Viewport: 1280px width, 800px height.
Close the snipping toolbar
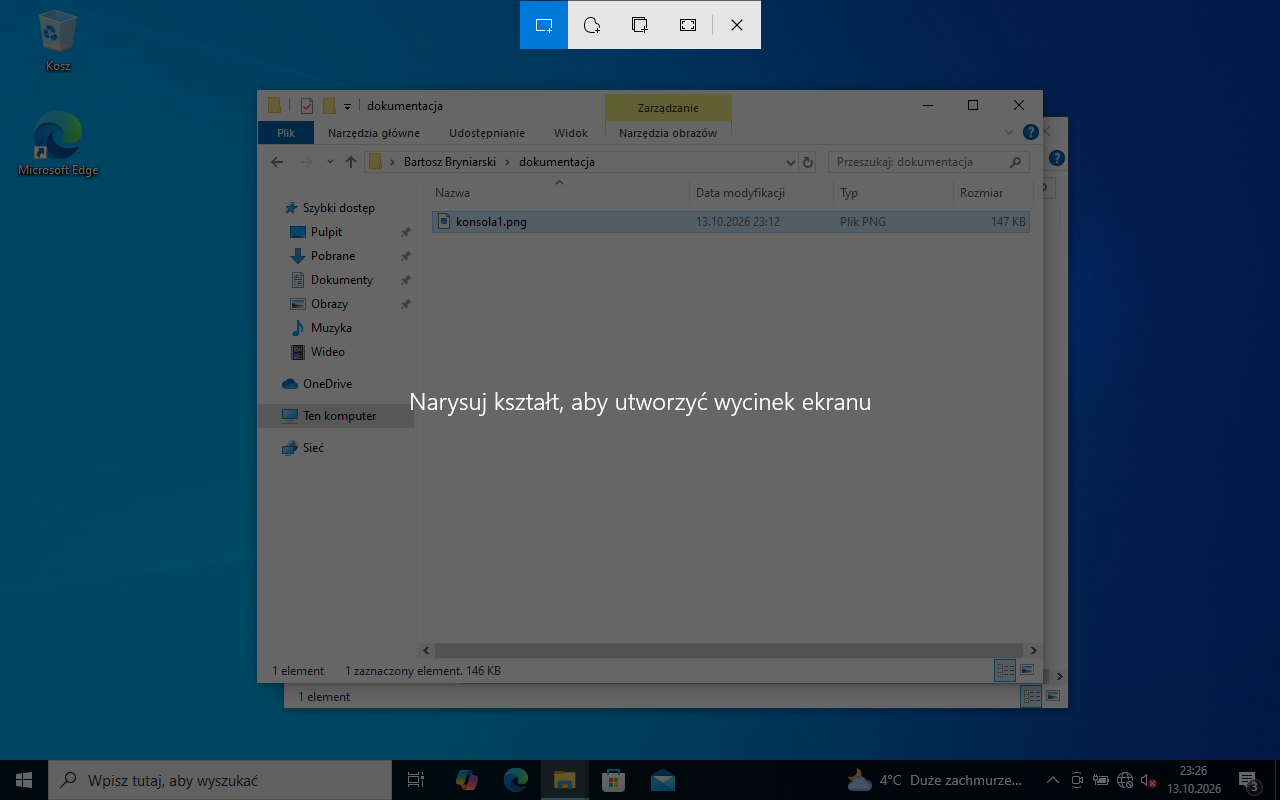click(737, 25)
